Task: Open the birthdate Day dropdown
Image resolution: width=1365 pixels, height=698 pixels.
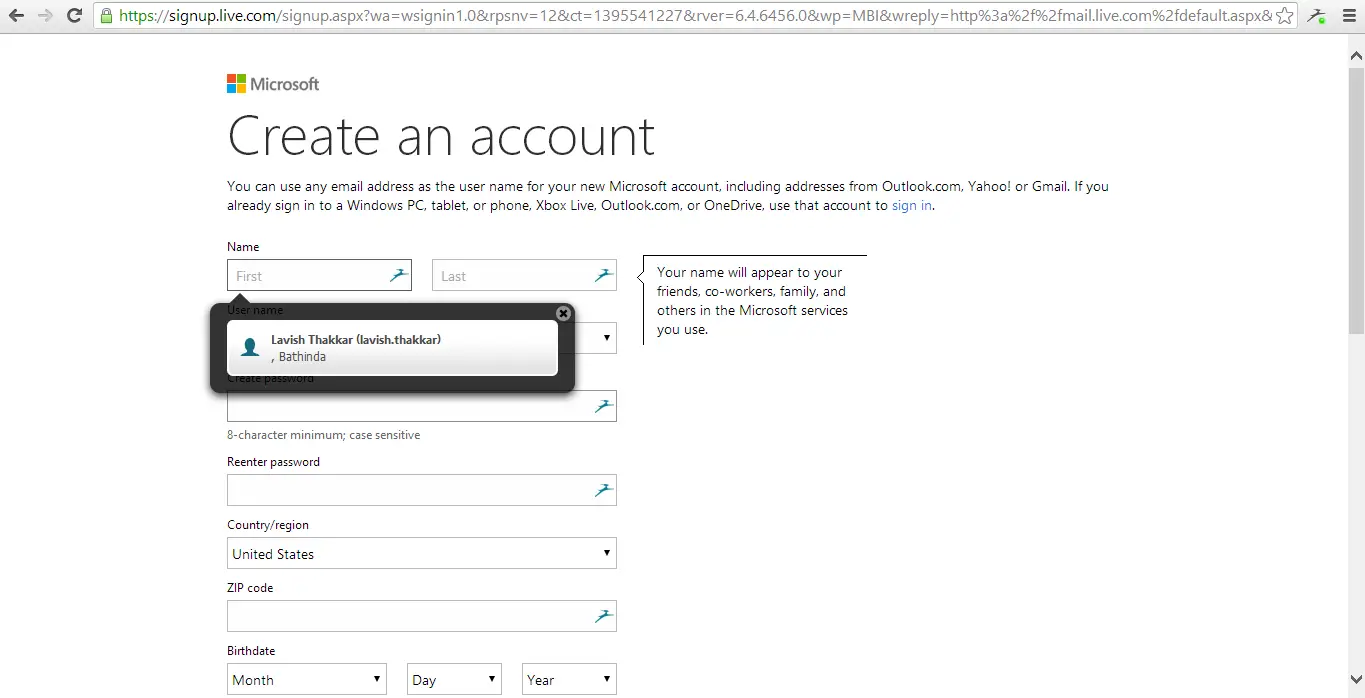Action: (x=454, y=679)
